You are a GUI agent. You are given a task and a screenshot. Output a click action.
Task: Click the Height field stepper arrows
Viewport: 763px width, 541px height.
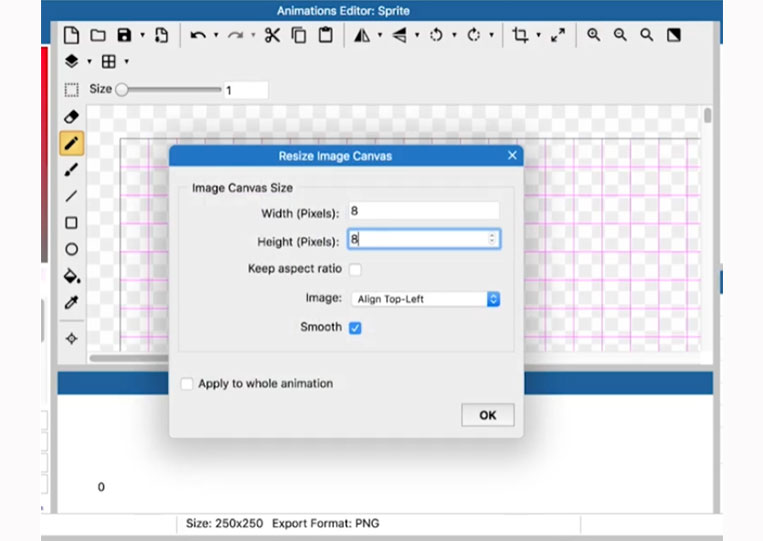coord(492,239)
